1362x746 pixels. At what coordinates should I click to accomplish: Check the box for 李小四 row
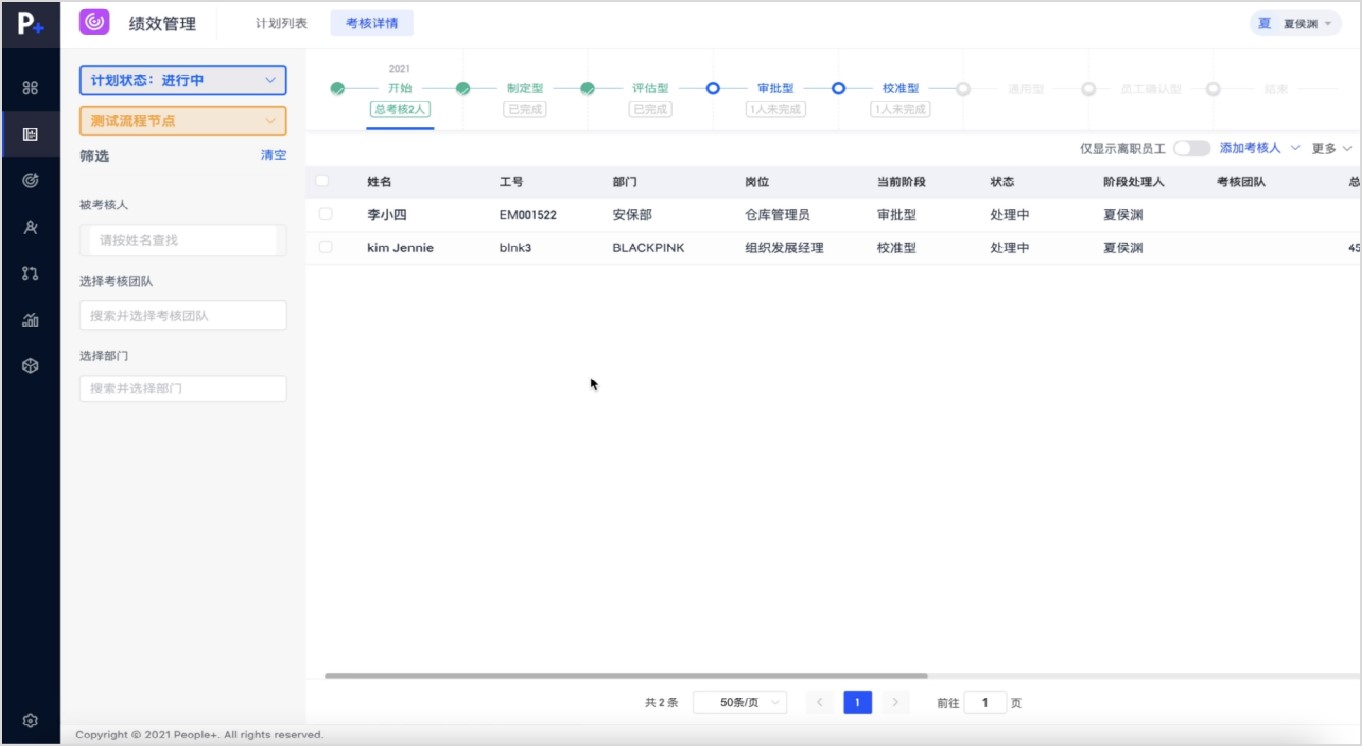(x=325, y=214)
